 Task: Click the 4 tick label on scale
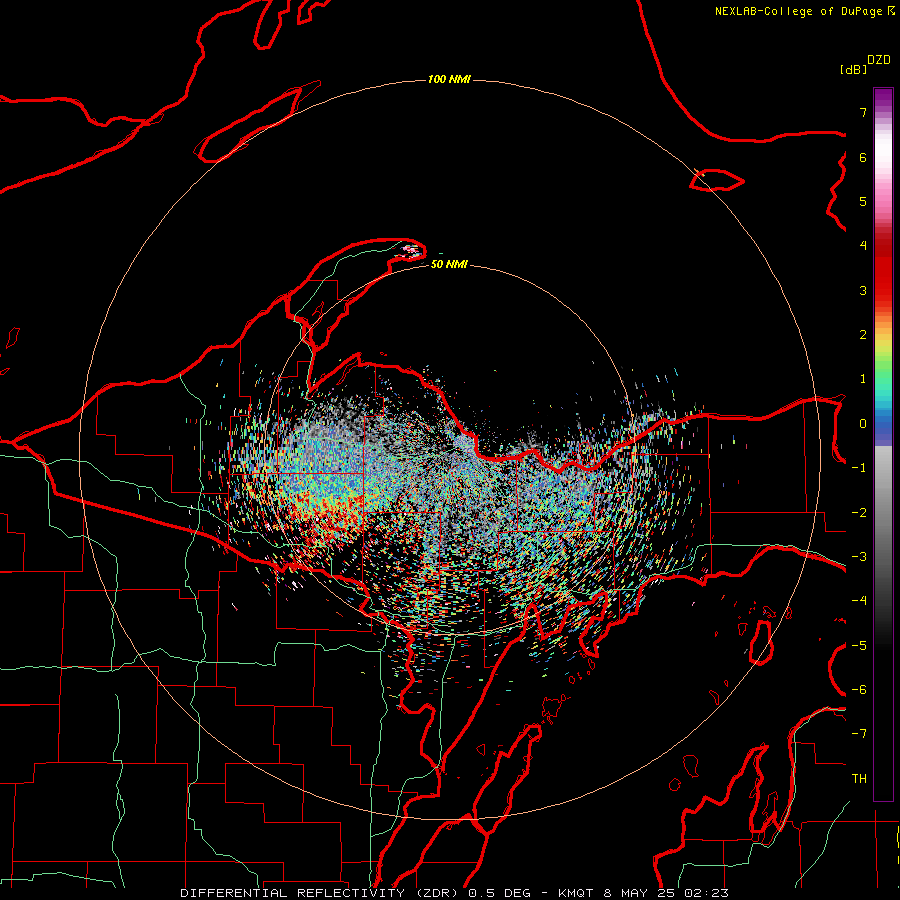tap(863, 246)
